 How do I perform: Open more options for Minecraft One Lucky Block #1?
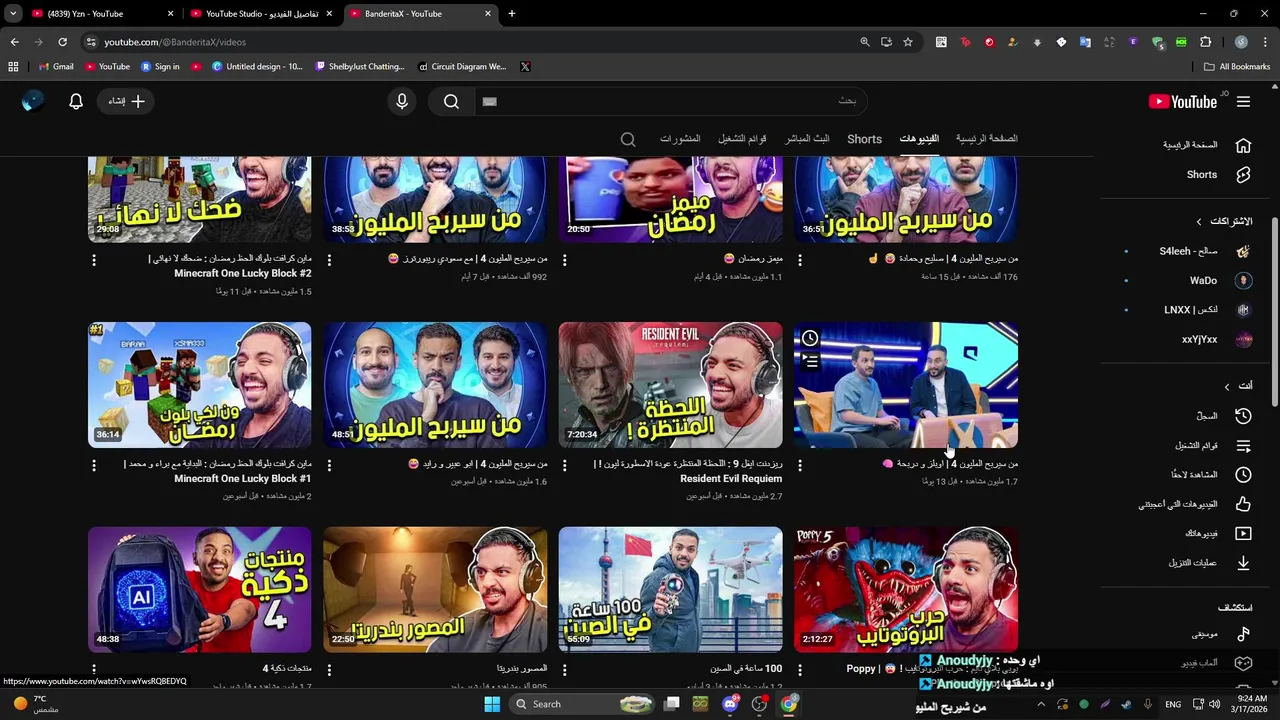tap(94, 465)
